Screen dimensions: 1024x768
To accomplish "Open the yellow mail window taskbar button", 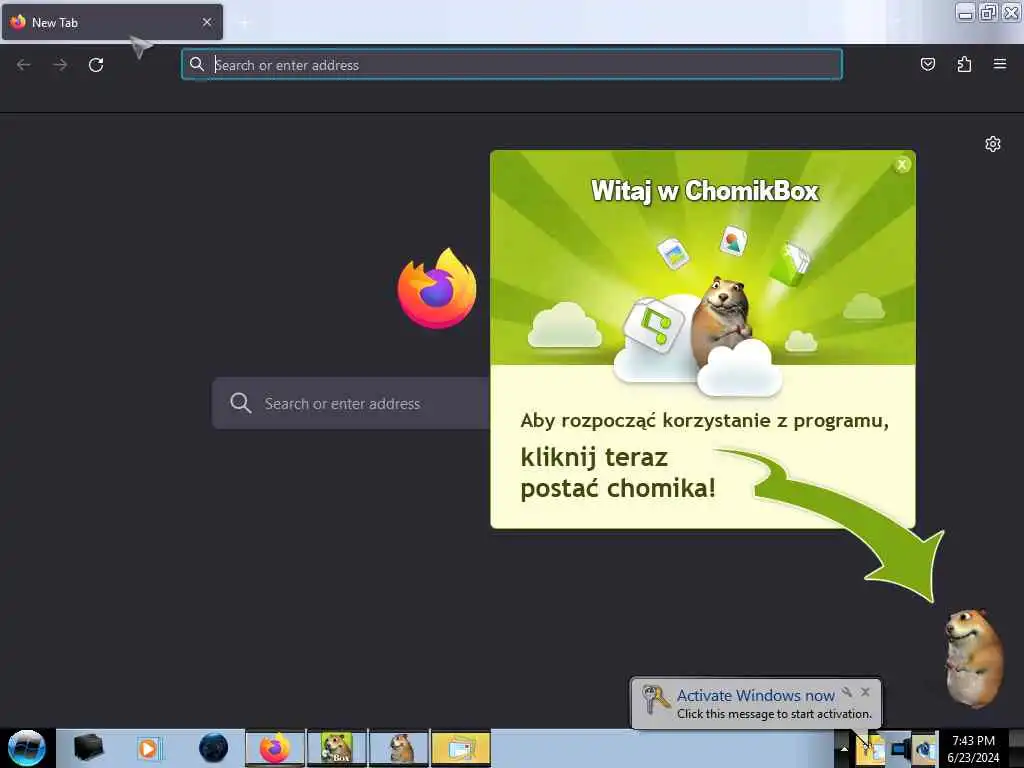I will tap(461, 748).
